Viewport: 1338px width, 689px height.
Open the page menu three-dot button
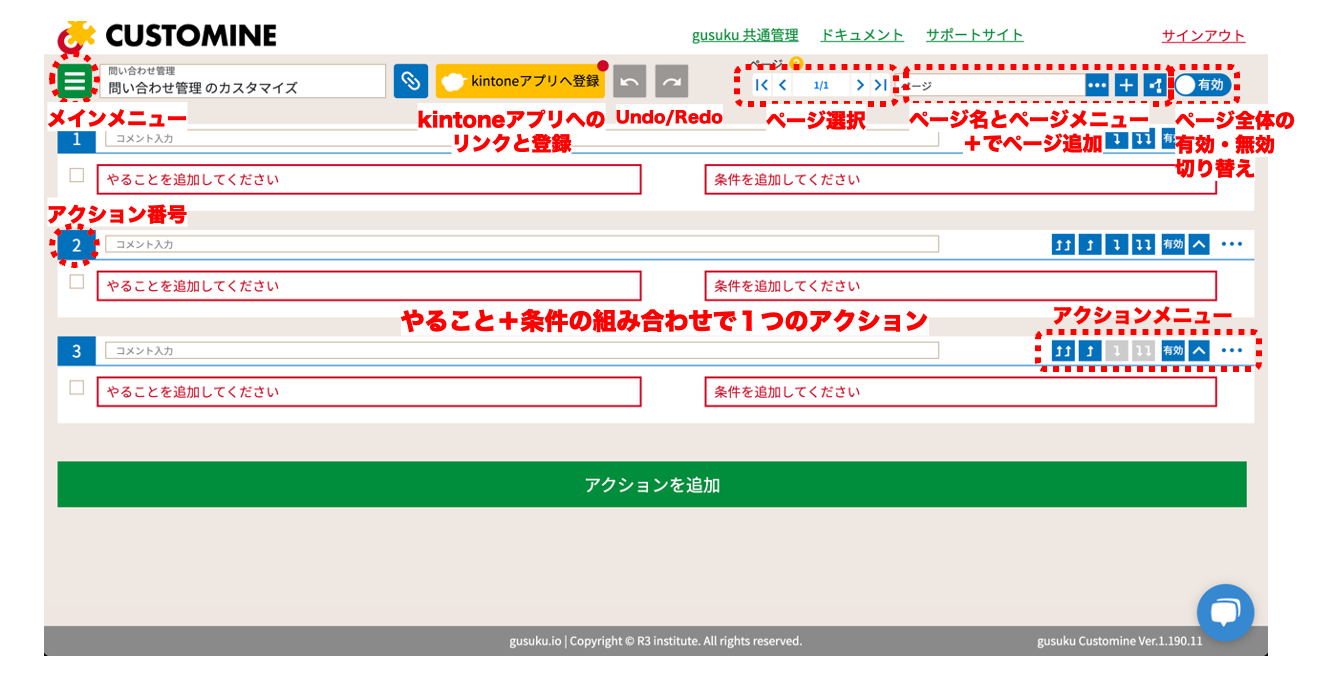[x=1097, y=85]
